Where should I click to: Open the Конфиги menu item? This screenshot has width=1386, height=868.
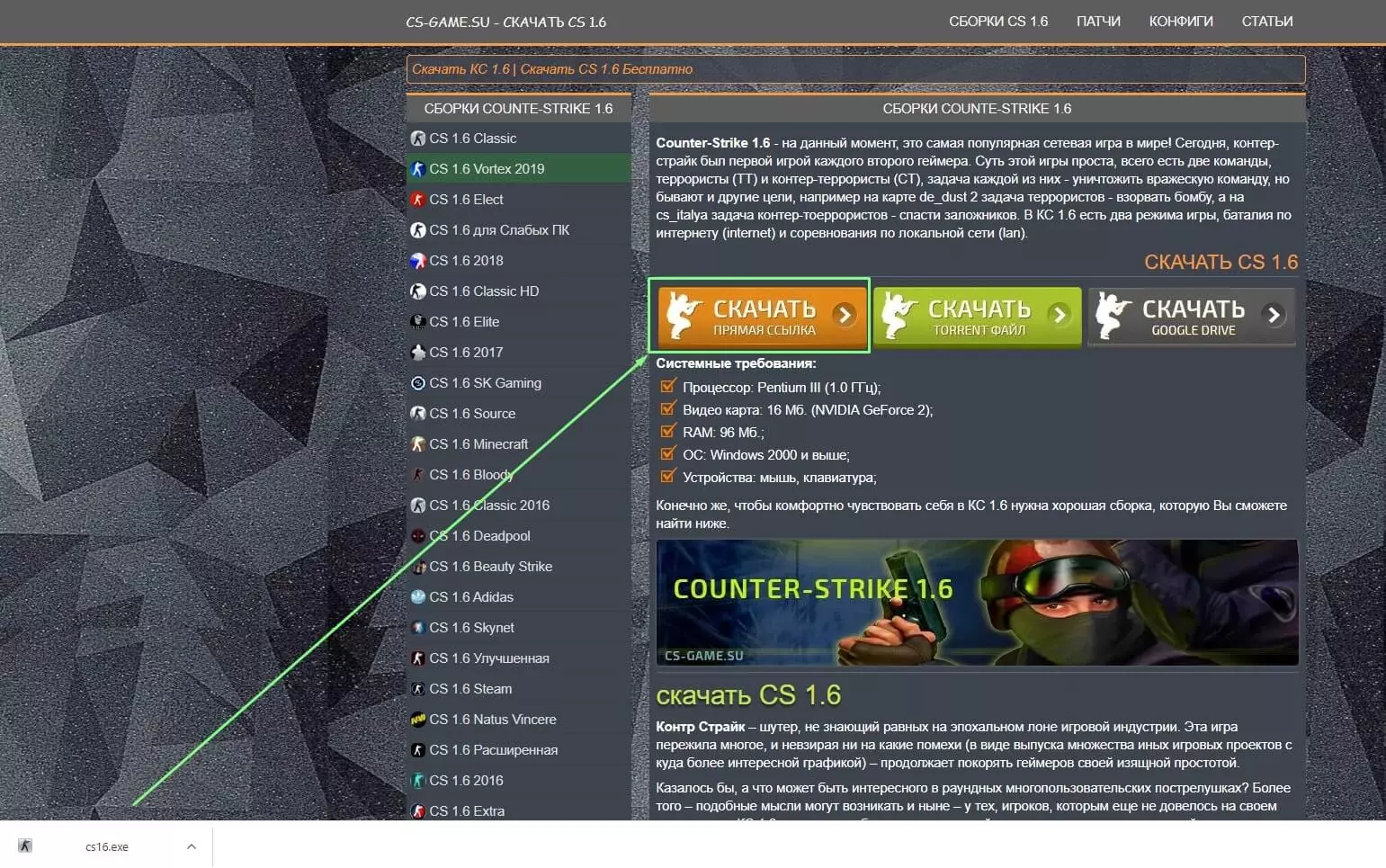click(x=1181, y=22)
